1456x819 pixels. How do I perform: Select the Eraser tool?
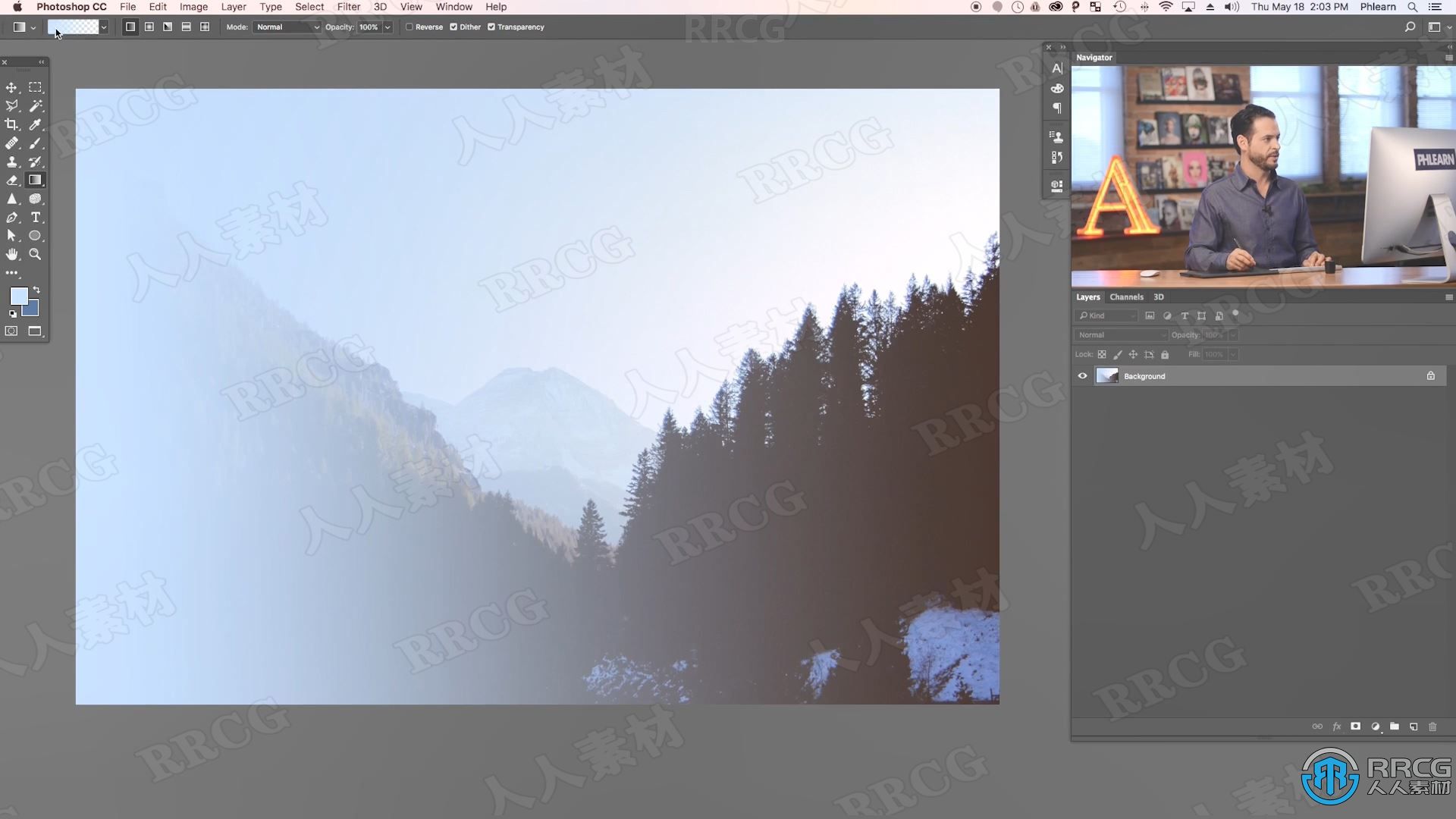click(12, 180)
